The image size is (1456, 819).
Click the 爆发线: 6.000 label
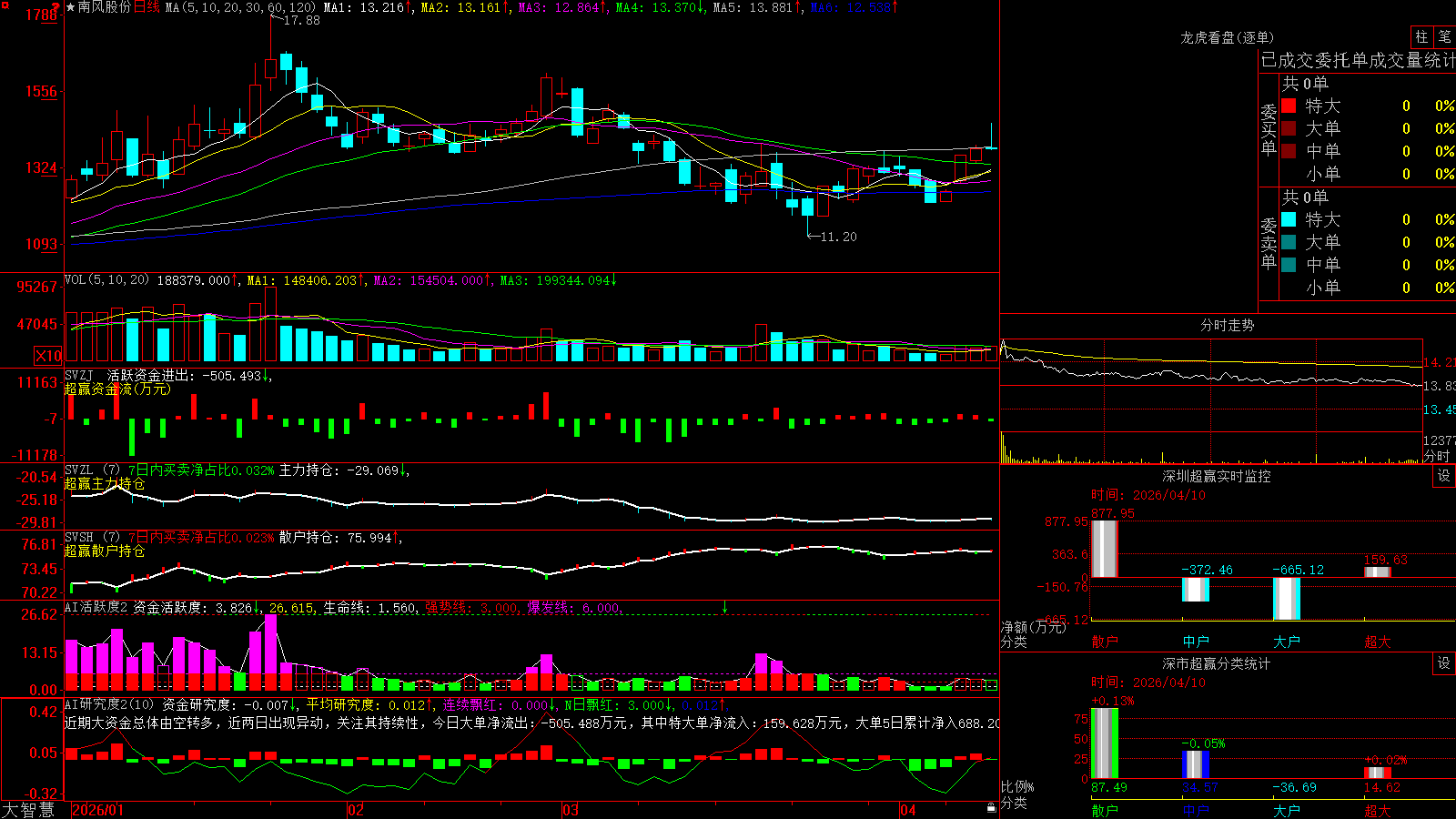point(574,608)
